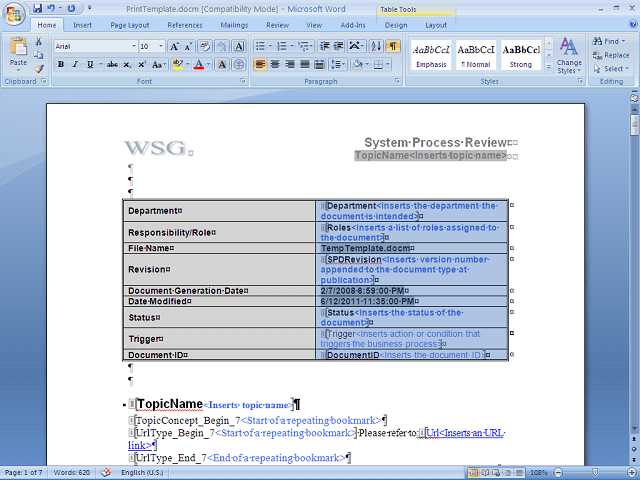Increase paragraph indent
Image resolution: width=640 pixels, height=480 pixels.
[338, 47]
